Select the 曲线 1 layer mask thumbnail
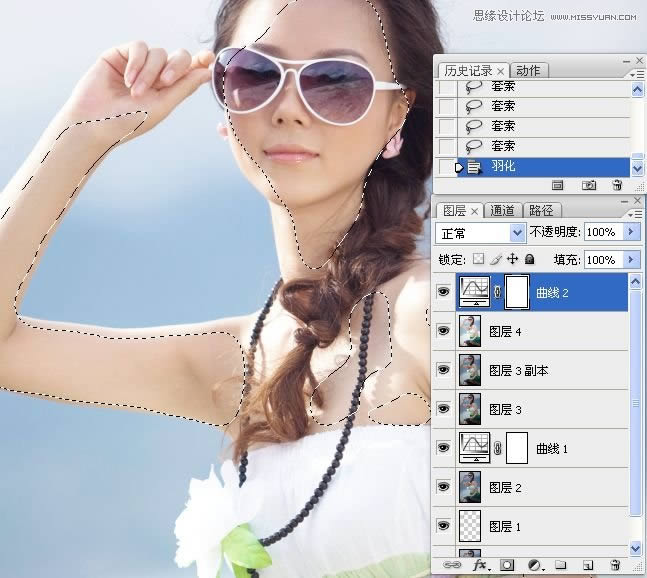Image resolution: width=647 pixels, height=578 pixels. coord(517,448)
